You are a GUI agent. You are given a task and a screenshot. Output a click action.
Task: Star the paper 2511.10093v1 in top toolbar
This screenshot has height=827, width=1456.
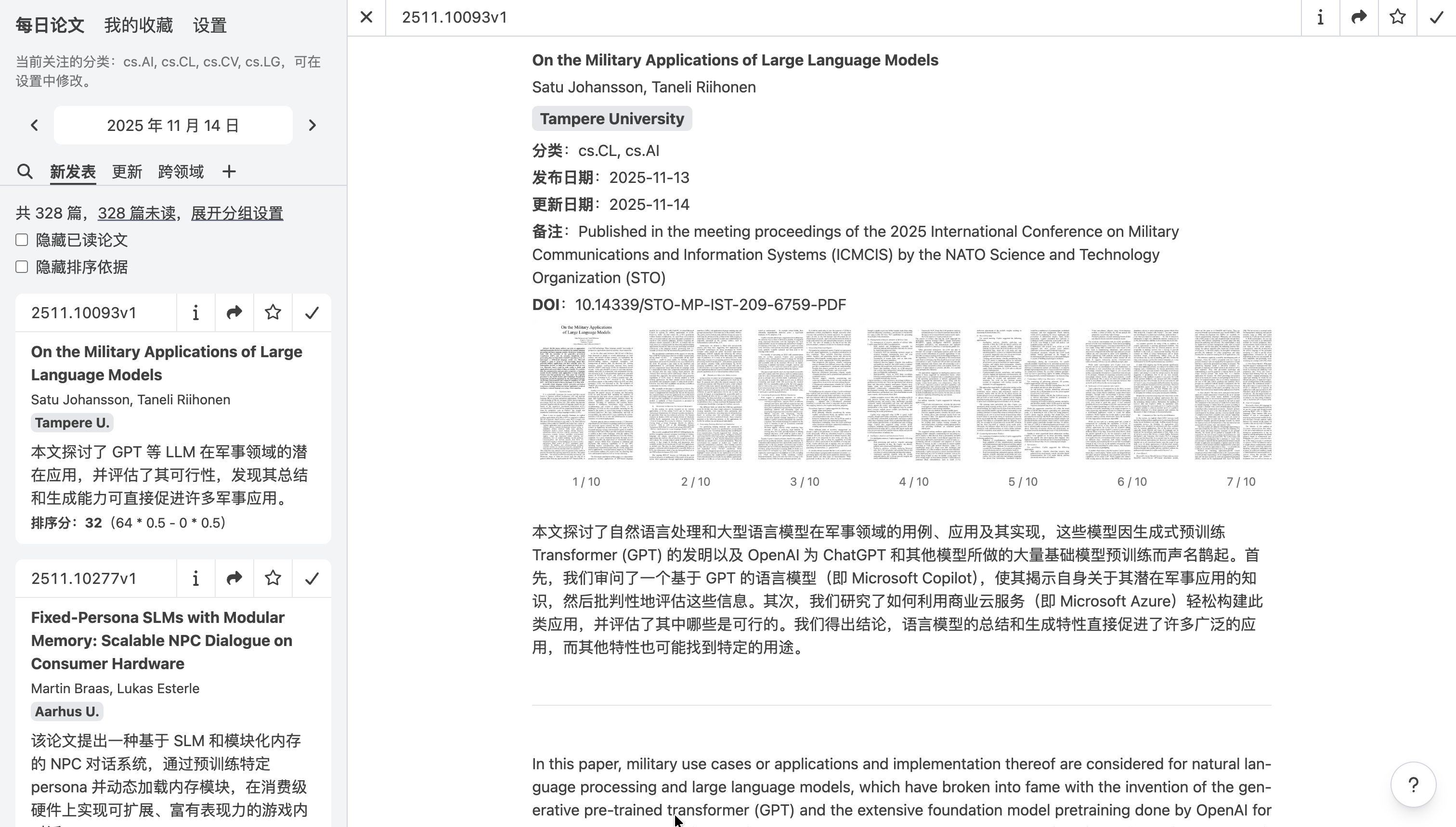tap(1397, 17)
